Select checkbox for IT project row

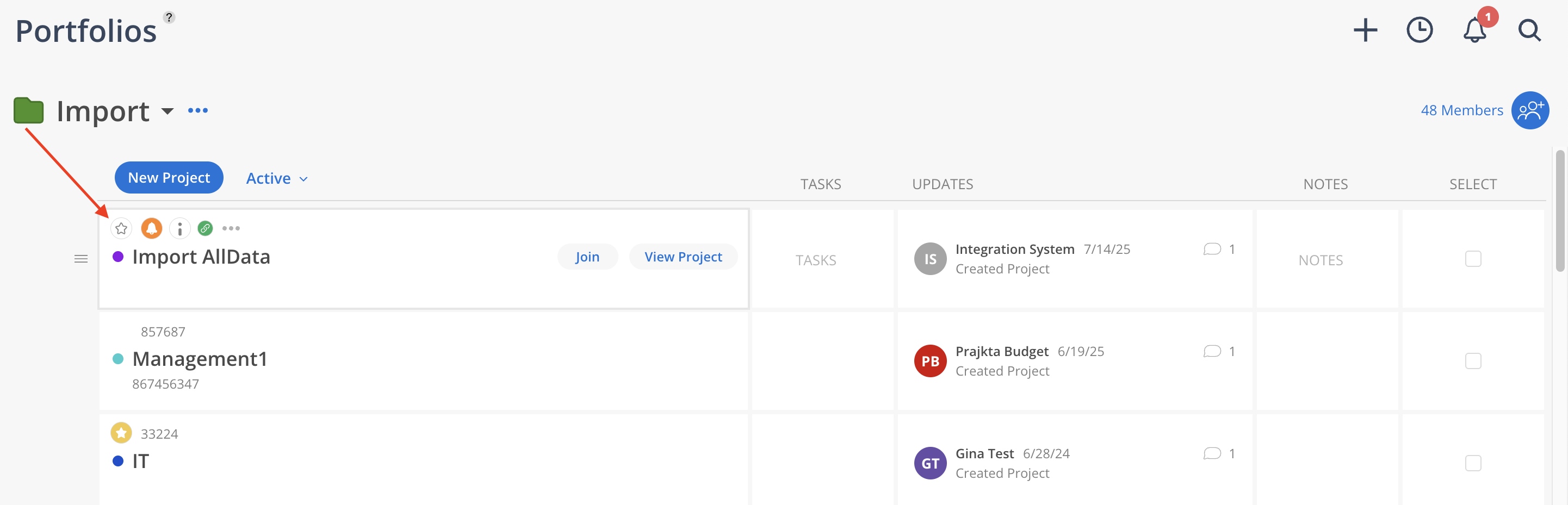pos(1472,463)
